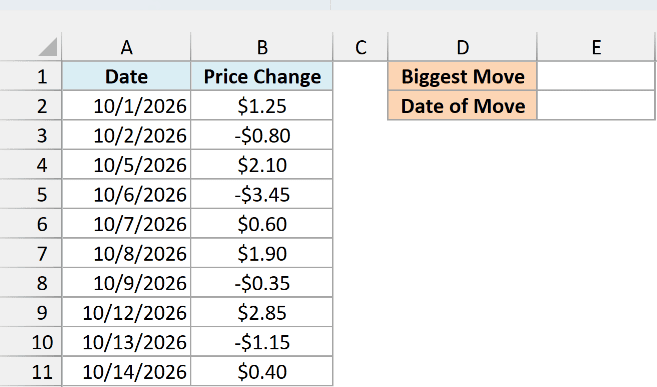Viewport: 657px width, 387px height.
Task: Click the Date of Move label cell
Action: point(463,106)
